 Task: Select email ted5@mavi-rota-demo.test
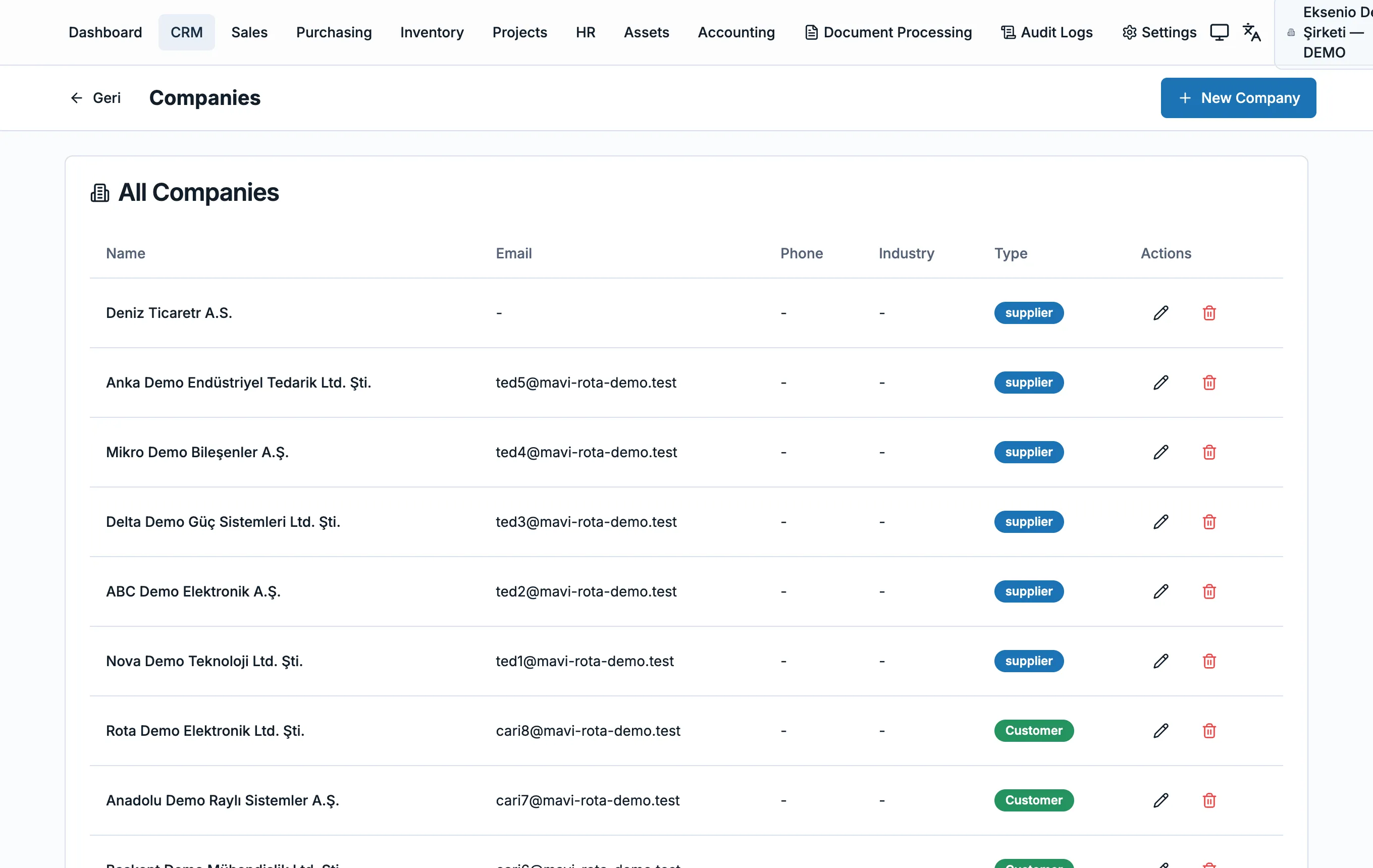coord(586,383)
